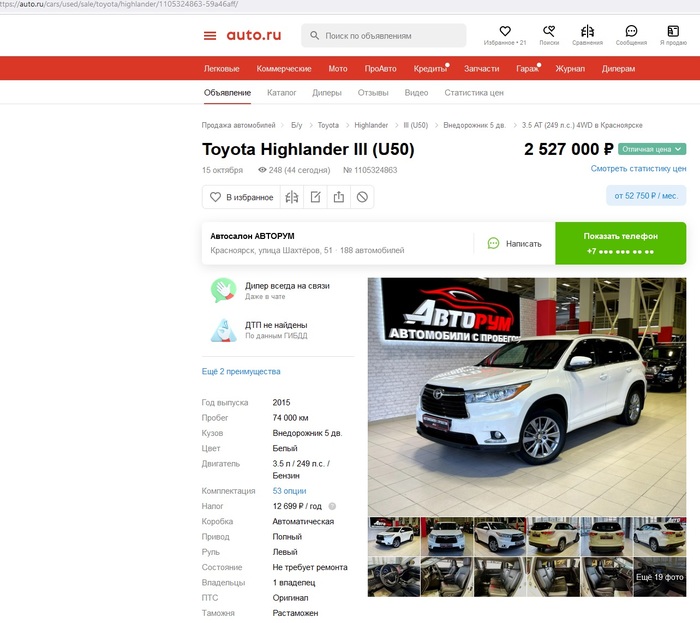The width and height of the screenshot is (700, 623).
Task: Open the 53 опции link
Action: 289,491
